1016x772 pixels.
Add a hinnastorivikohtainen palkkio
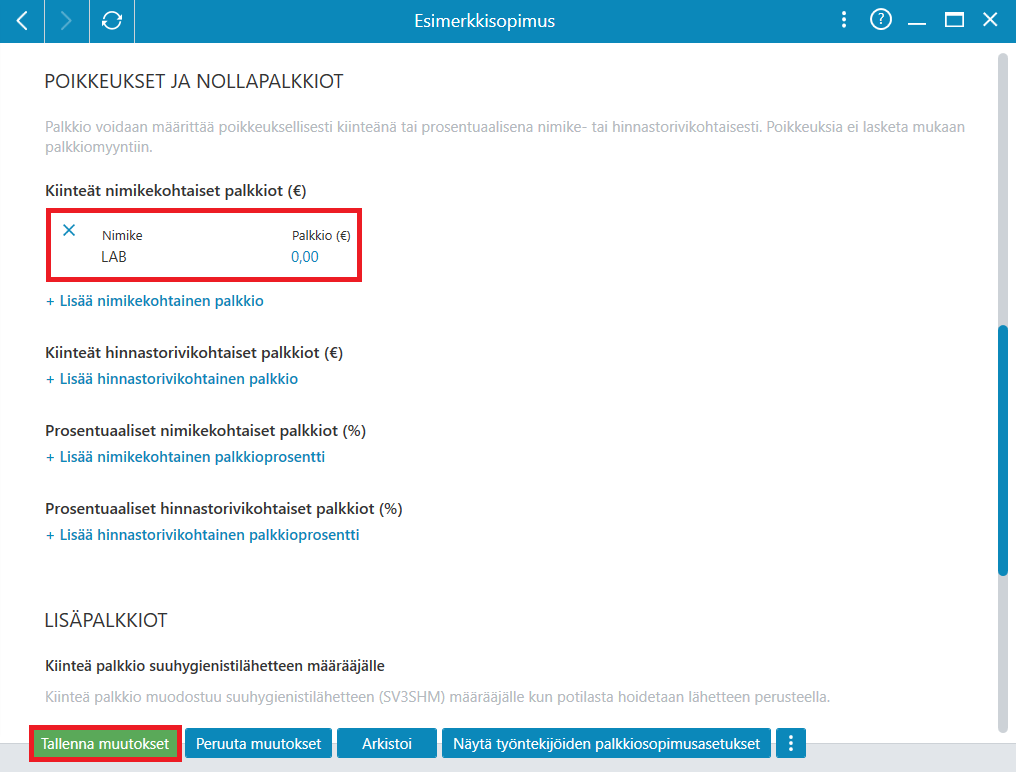tap(172, 379)
